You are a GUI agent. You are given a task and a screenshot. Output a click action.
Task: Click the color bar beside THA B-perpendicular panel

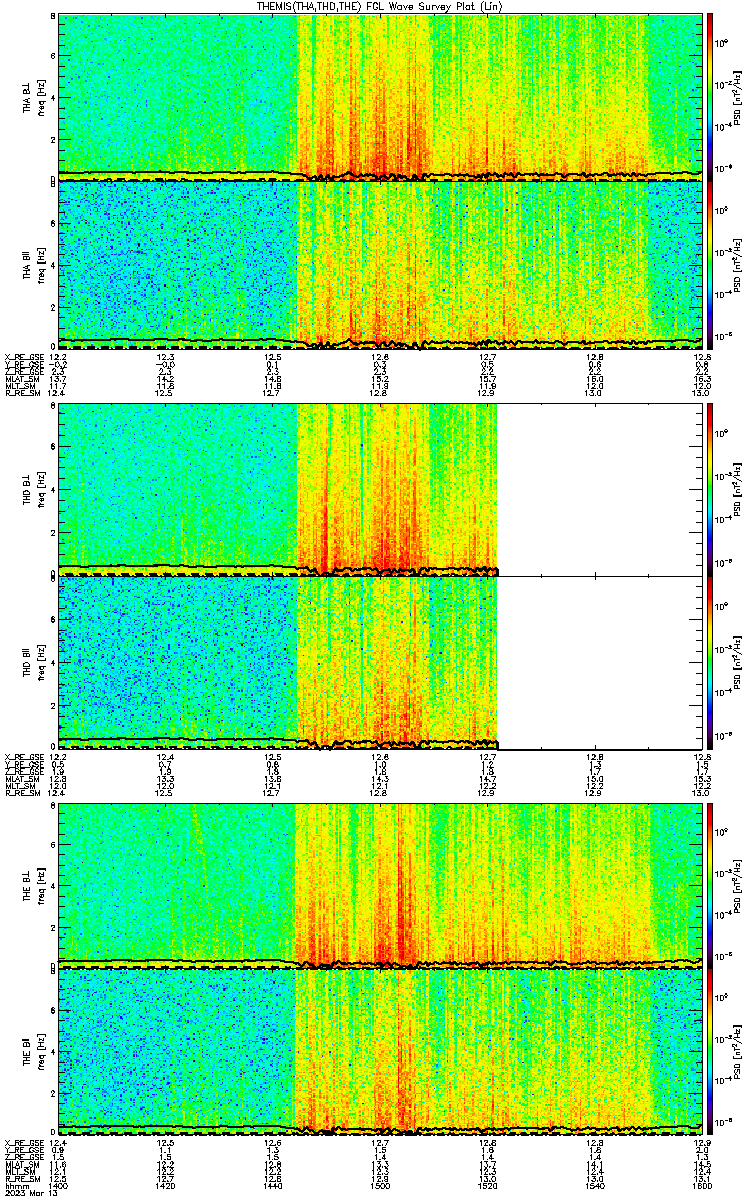(x=710, y=97)
